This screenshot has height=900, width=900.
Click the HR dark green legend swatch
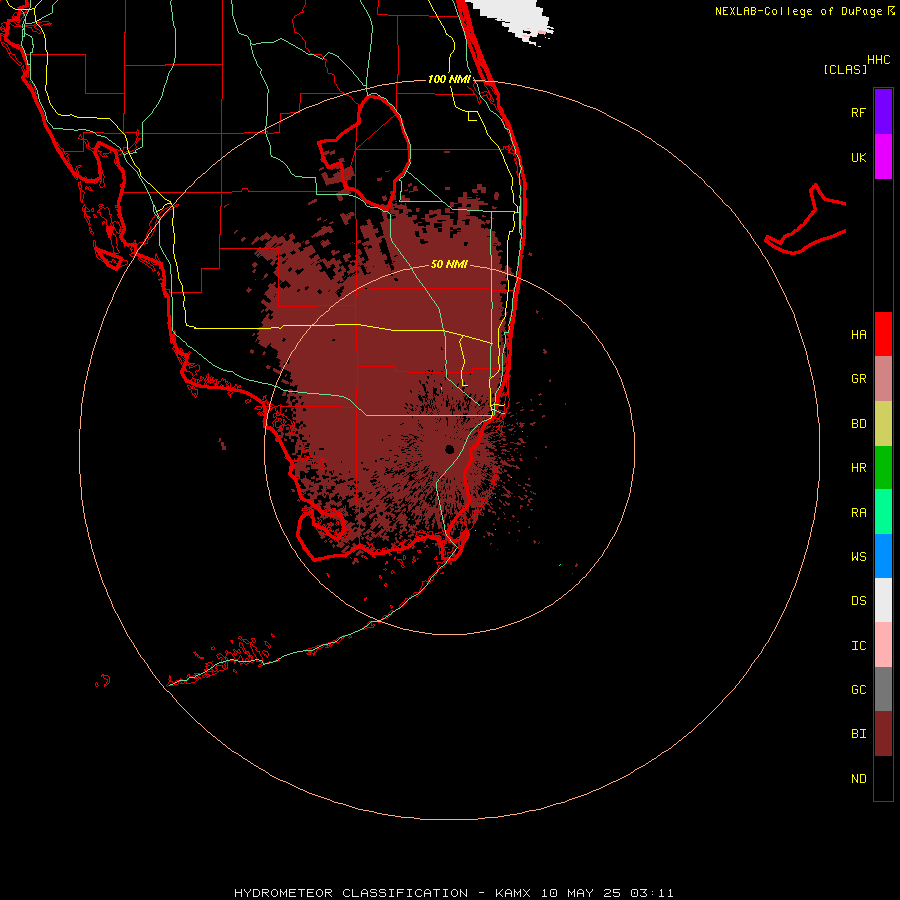[883, 468]
